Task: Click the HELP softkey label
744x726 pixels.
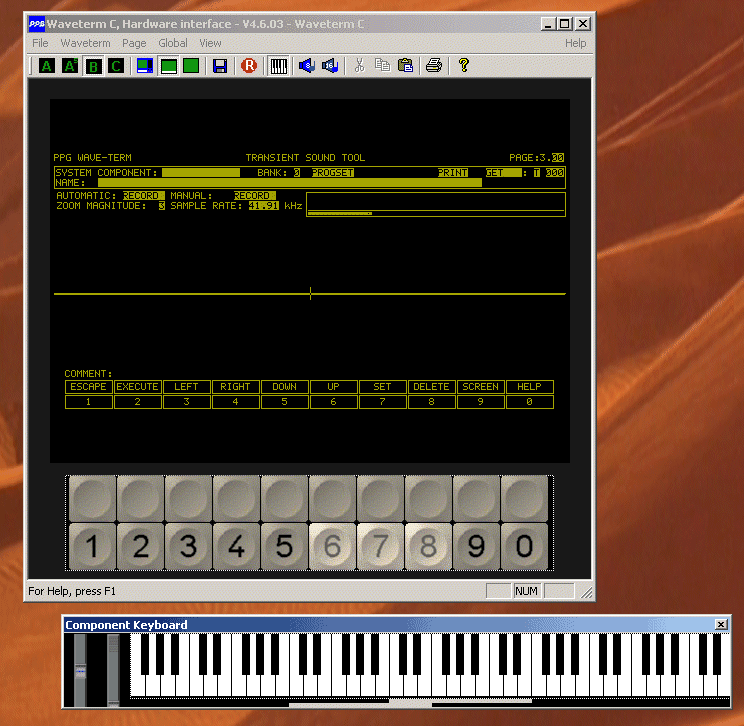Action: 530,387
